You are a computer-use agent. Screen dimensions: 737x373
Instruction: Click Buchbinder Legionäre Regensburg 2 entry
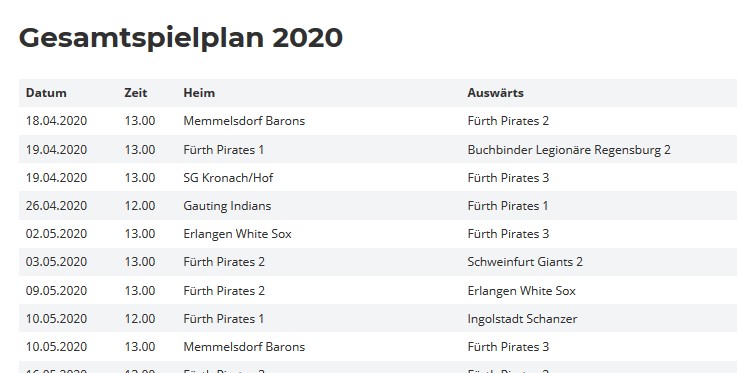click(569, 150)
